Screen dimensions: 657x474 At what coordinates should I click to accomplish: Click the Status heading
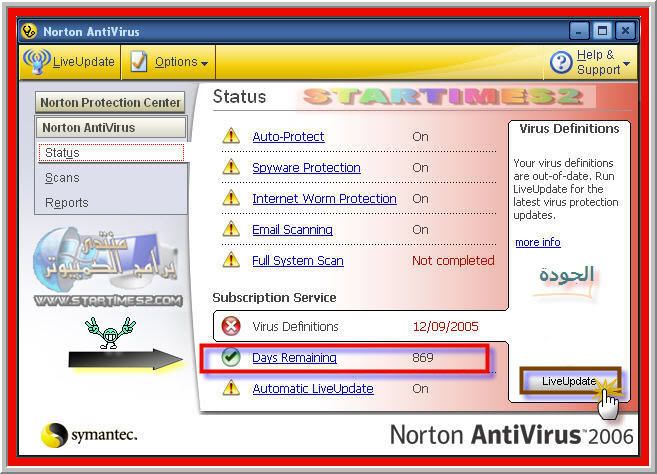pyautogui.click(x=239, y=96)
